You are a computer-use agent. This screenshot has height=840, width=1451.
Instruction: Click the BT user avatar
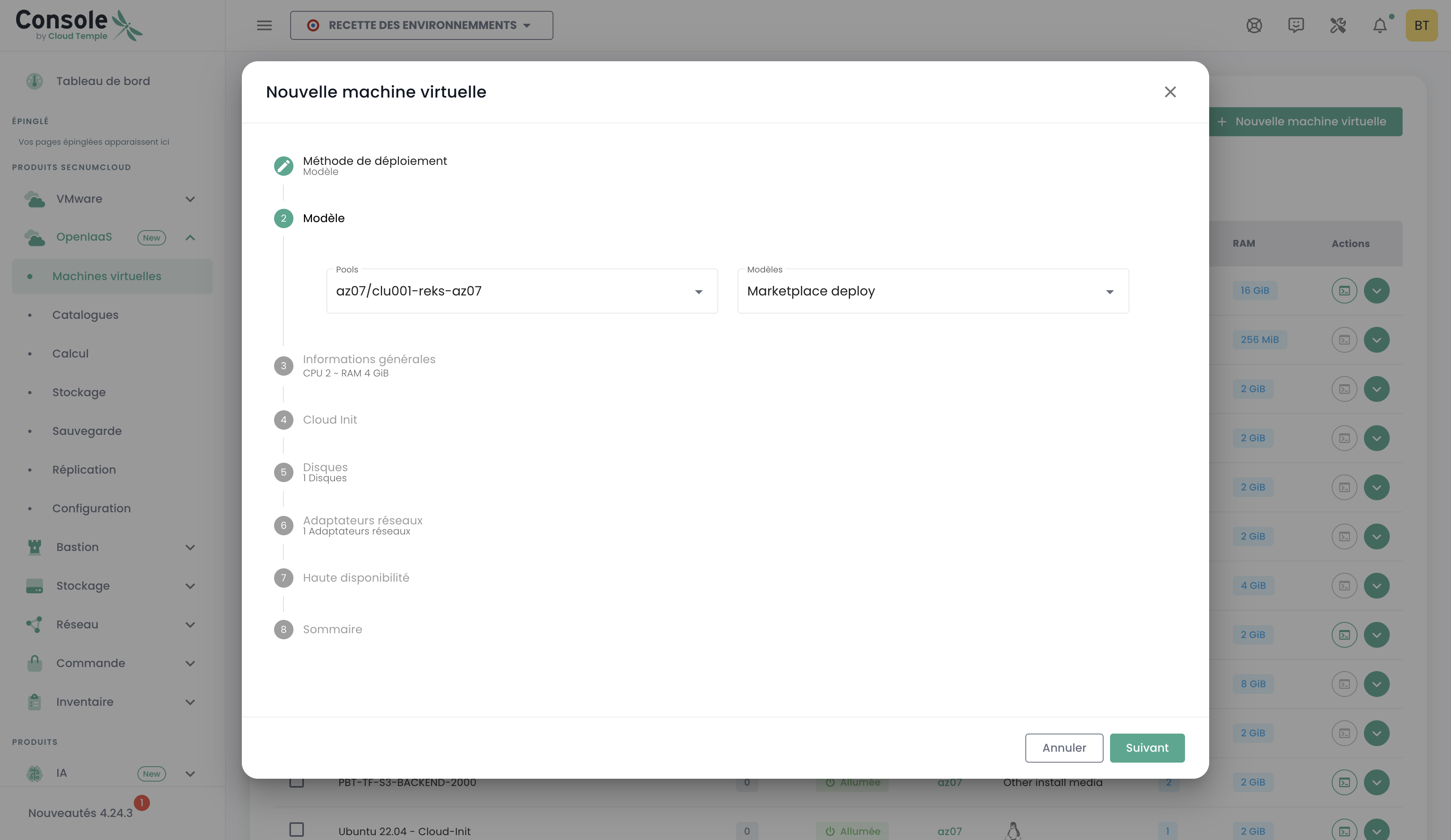(x=1421, y=25)
